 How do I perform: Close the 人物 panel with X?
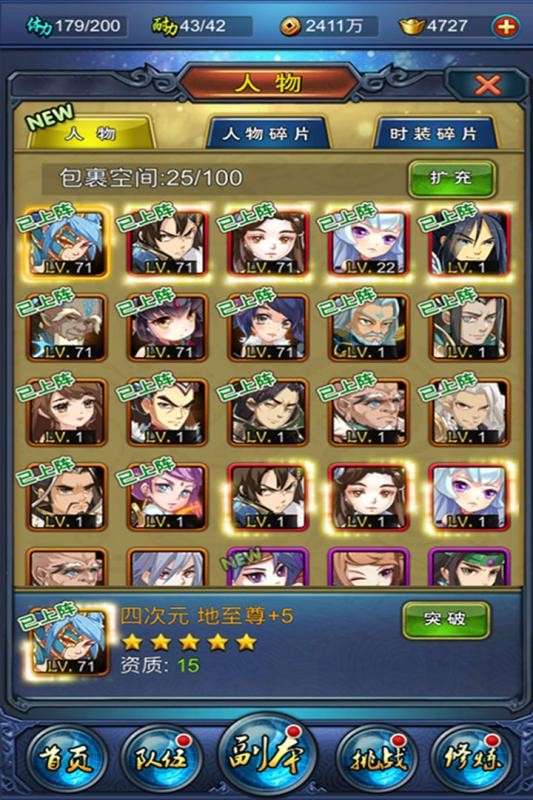(x=487, y=85)
